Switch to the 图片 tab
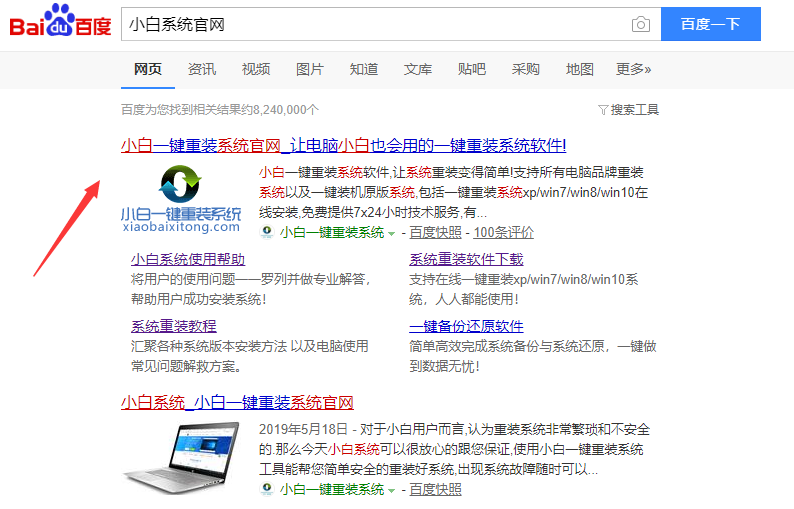 [x=310, y=69]
